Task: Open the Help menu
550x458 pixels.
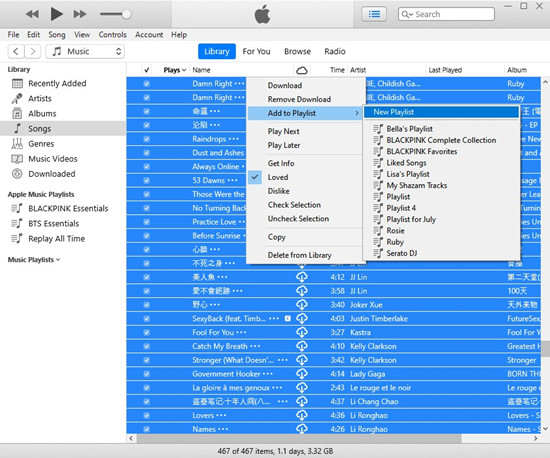Action: tap(179, 35)
